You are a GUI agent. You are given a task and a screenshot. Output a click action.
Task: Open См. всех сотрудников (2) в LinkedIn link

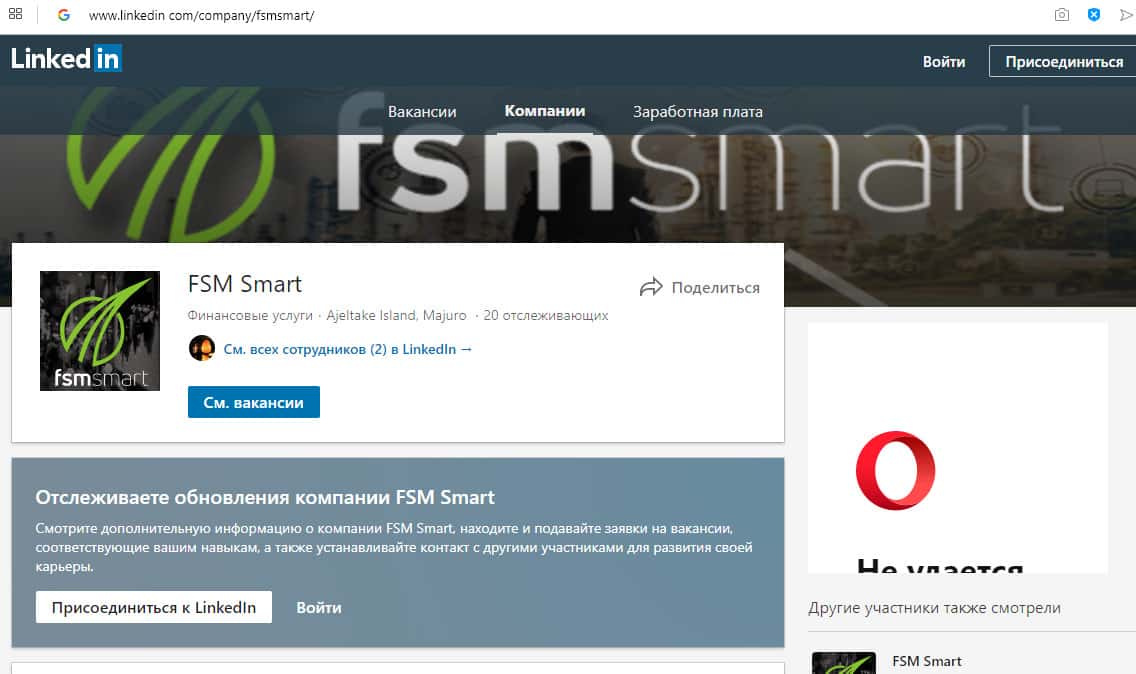pos(348,349)
